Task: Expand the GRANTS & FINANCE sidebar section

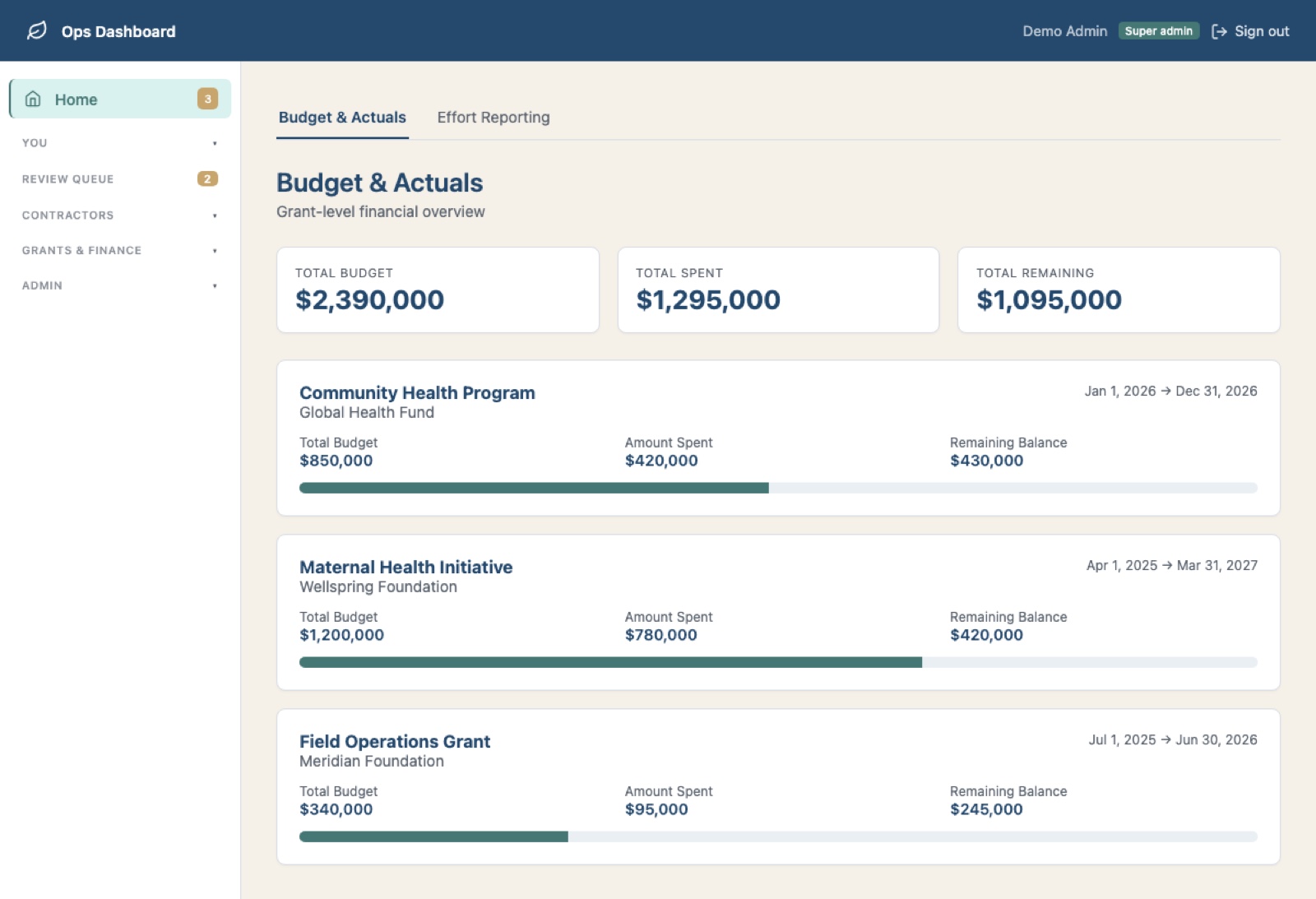Action: click(120, 250)
